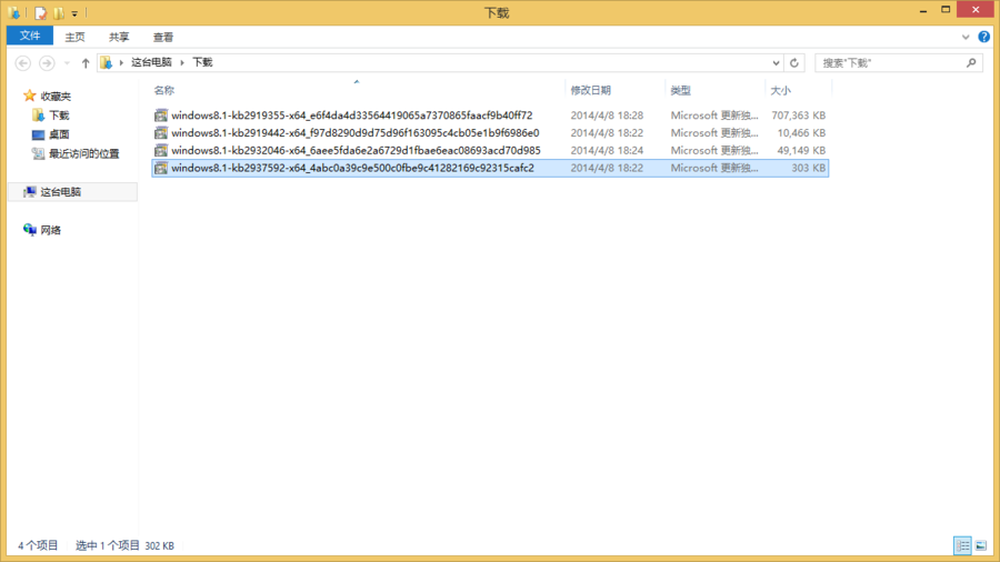Click the update package icon for kb2937592
Viewport: 1000px width, 562px height.
coord(161,168)
